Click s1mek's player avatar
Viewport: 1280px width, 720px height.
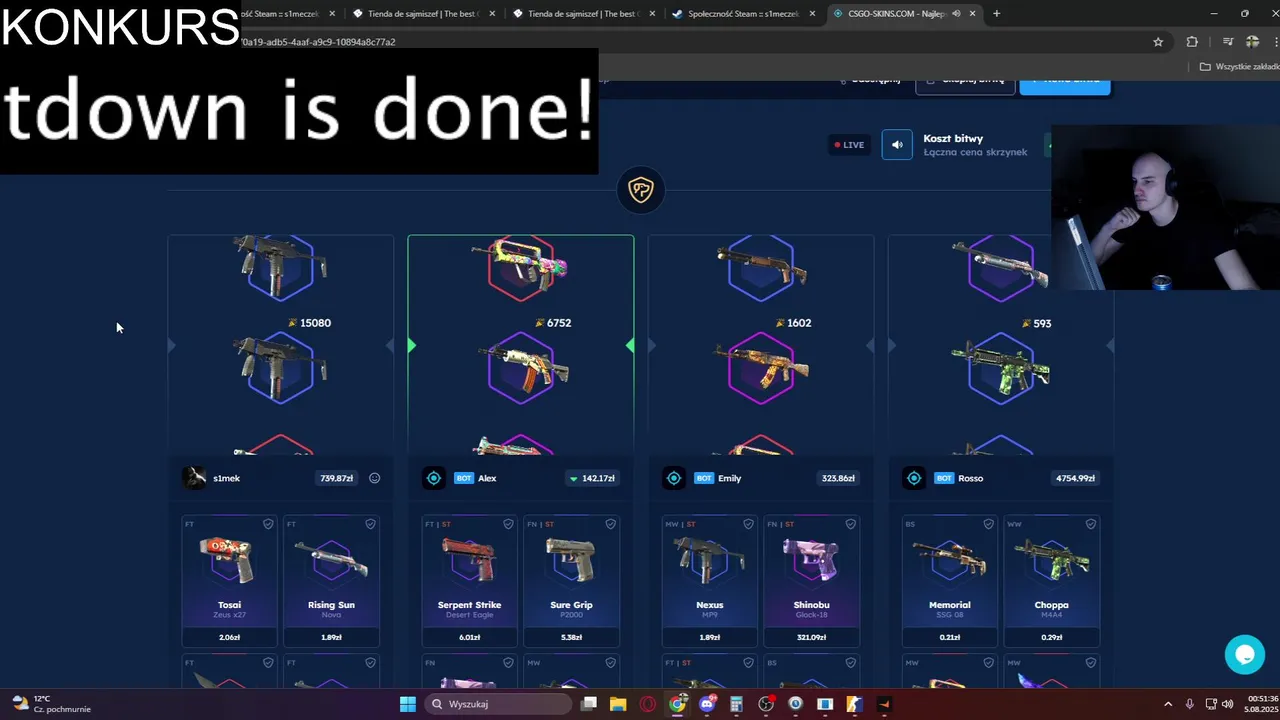tap(195, 478)
